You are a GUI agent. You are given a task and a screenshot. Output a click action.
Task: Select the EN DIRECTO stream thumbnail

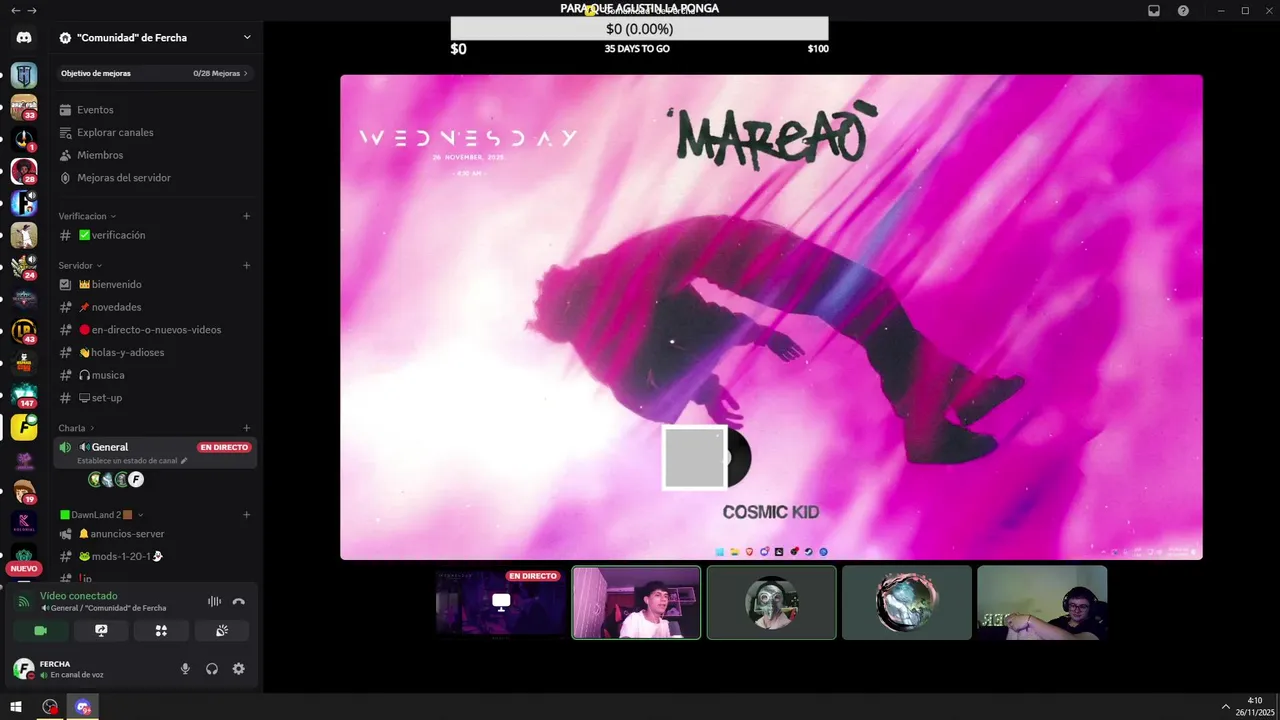coord(501,603)
